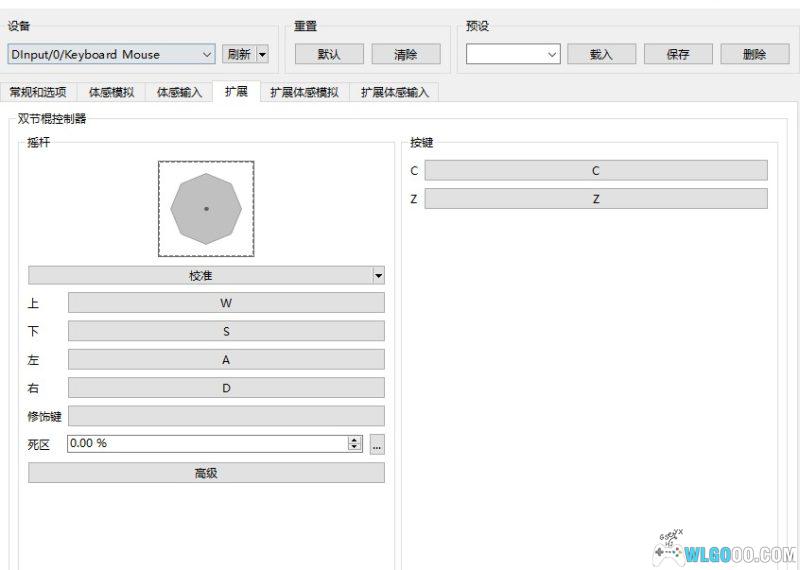
Task: Click the 死区 spinner arrows
Action: click(x=355, y=443)
